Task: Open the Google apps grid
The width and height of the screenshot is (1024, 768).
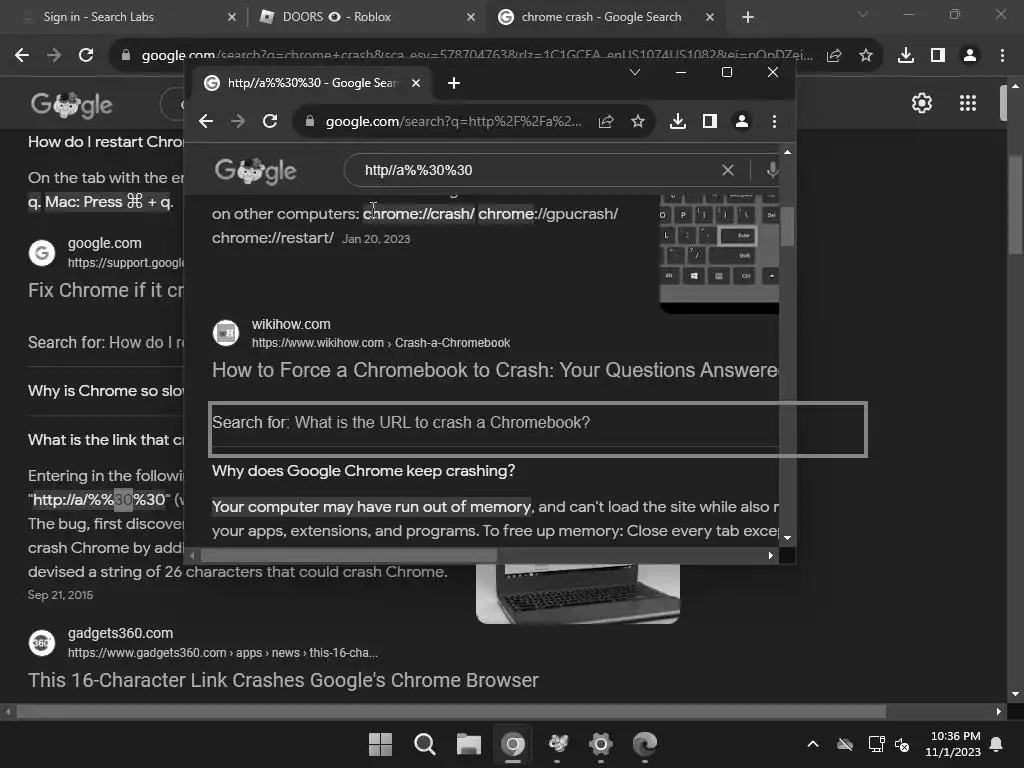Action: 968,103
